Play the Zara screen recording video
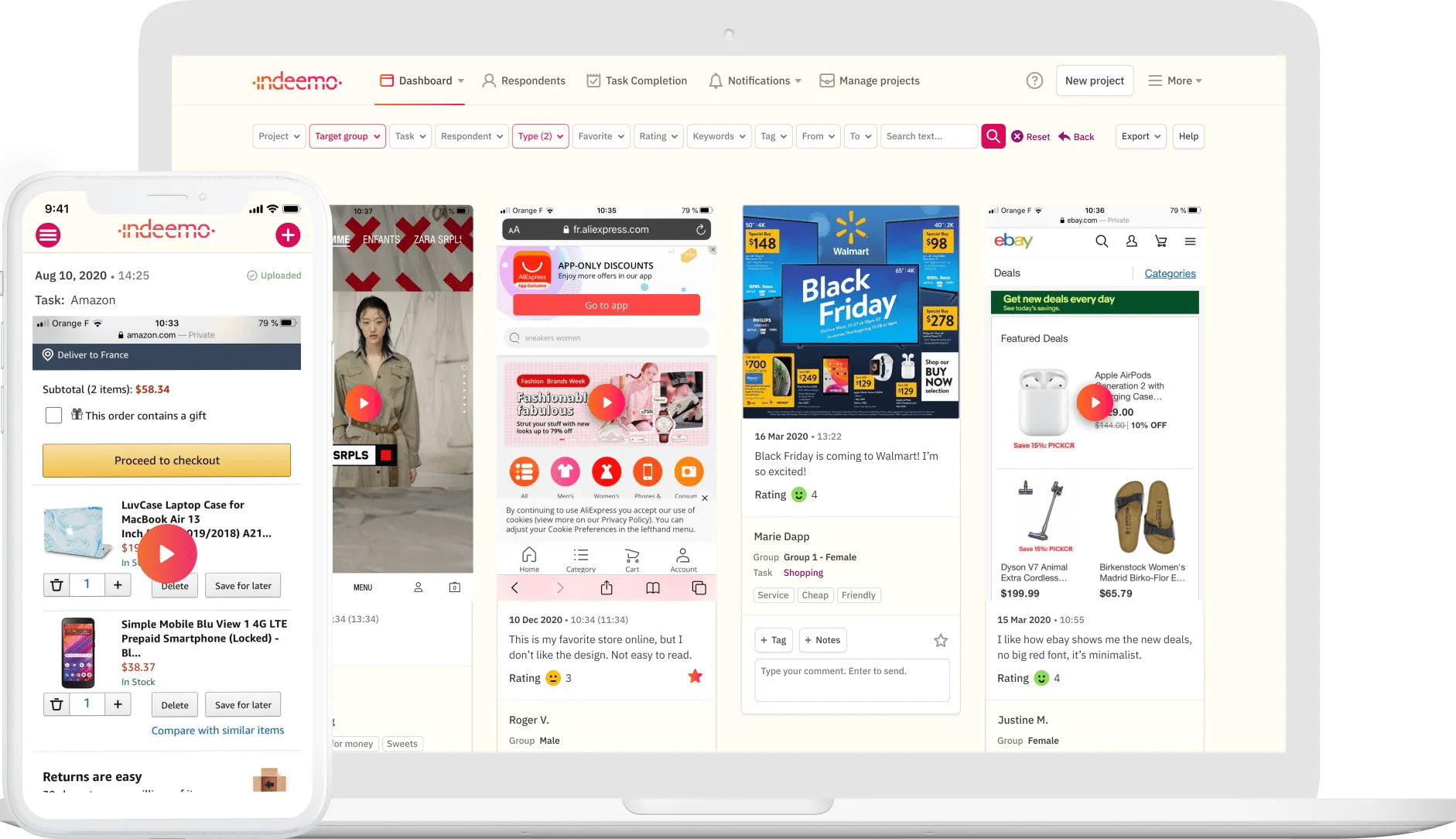The image size is (1456, 839). click(363, 402)
